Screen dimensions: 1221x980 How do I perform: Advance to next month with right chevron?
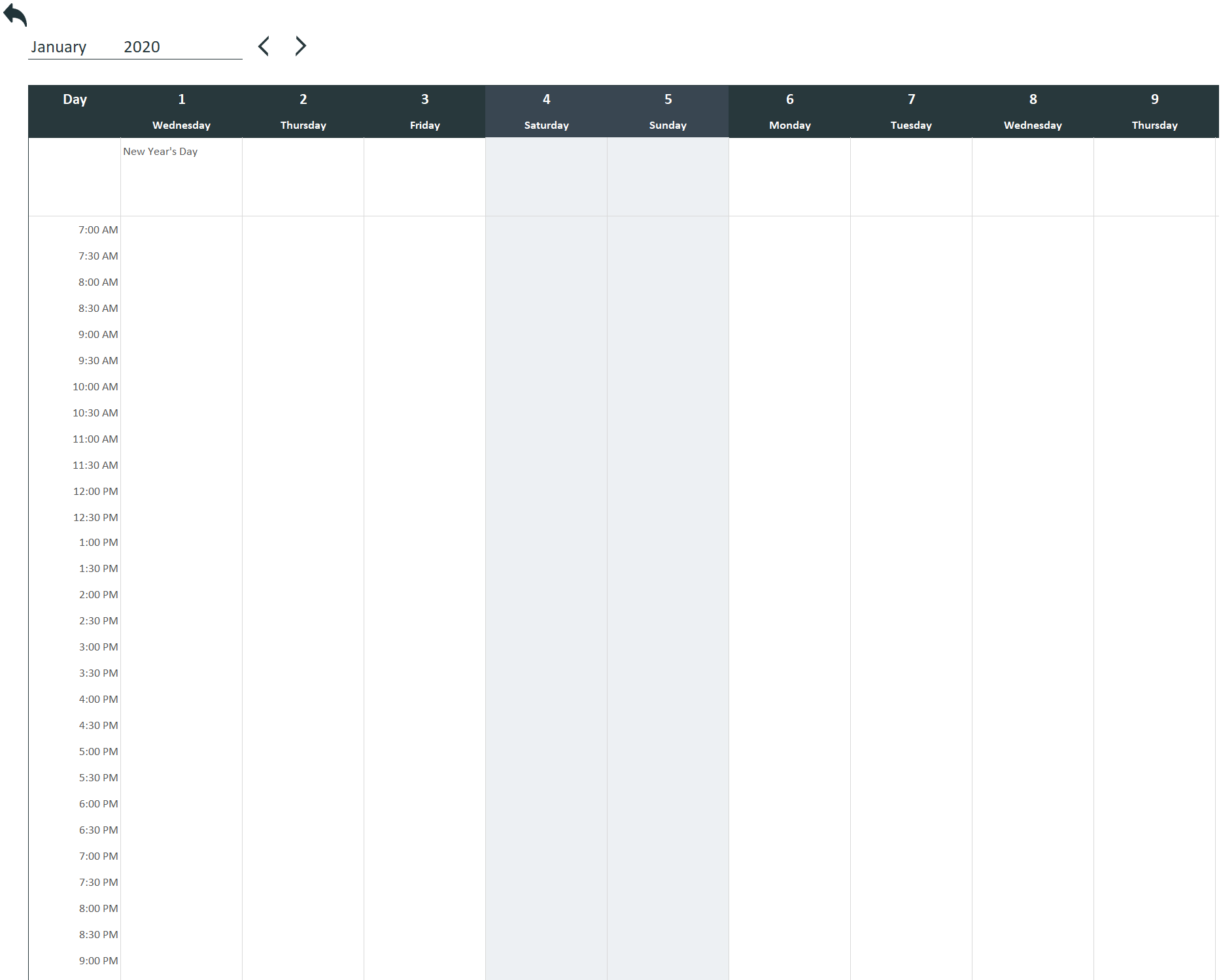(300, 46)
